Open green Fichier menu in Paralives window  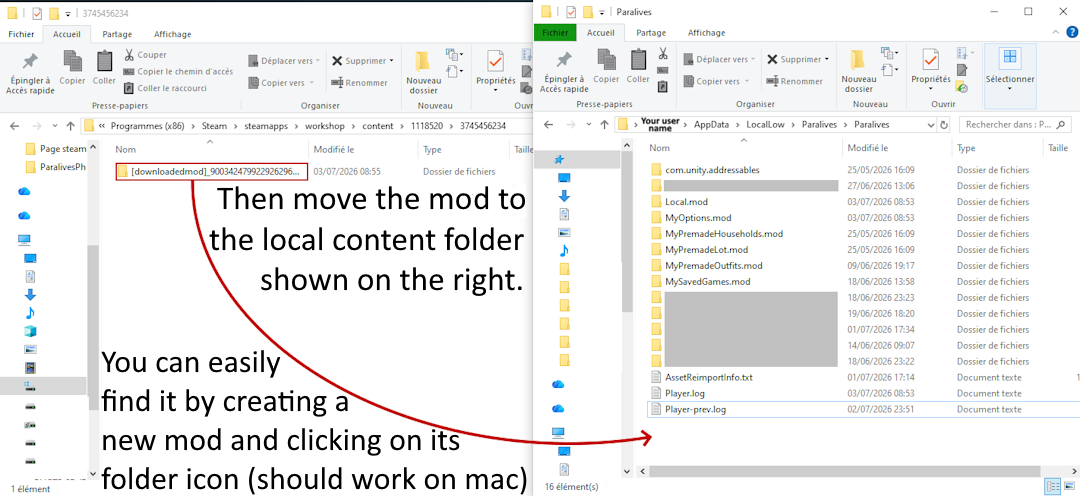point(556,32)
